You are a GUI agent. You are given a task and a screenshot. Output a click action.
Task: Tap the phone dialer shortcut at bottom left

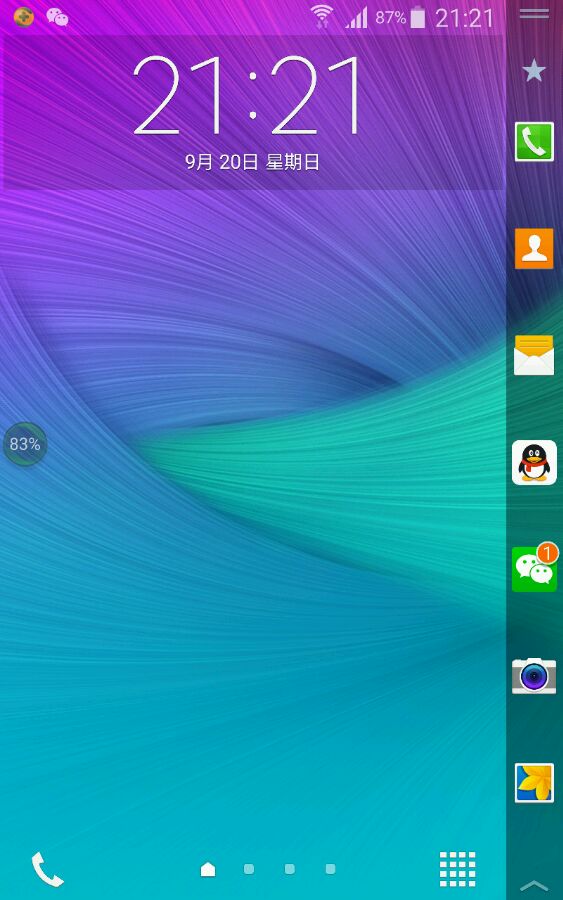click(47, 869)
